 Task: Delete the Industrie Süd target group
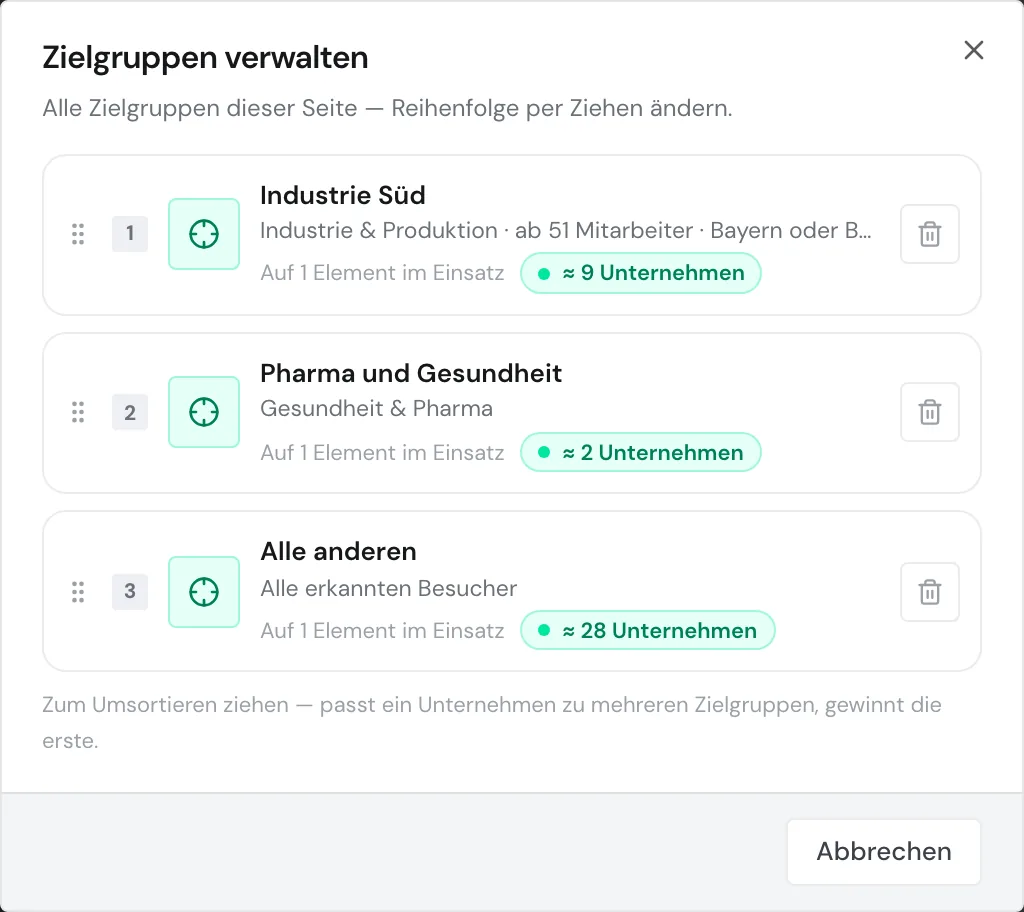(x=929, y=234)
